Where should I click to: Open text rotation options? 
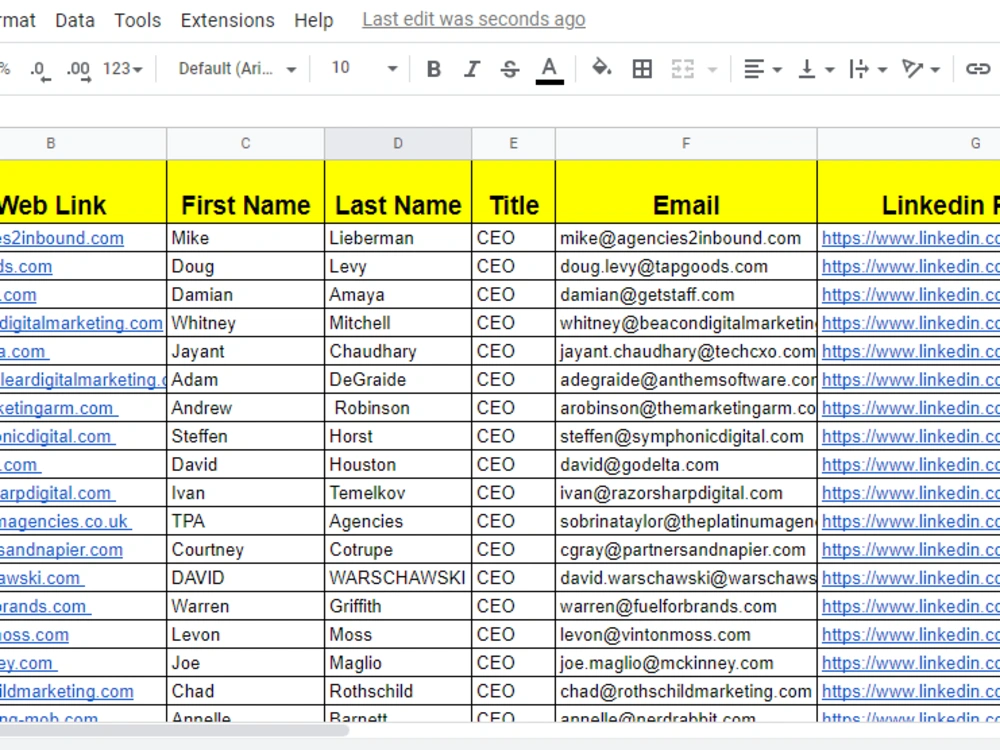[x=920, y=68]
